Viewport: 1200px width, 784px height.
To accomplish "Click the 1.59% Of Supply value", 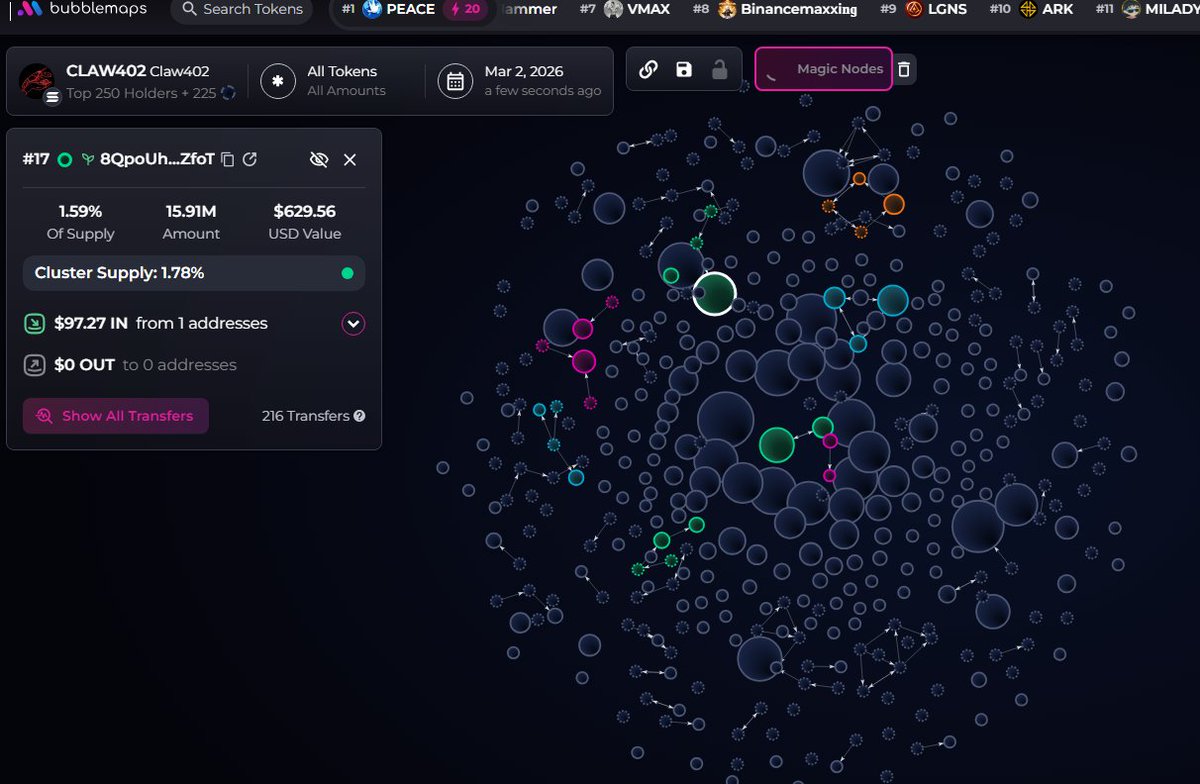I will (80, 212).
